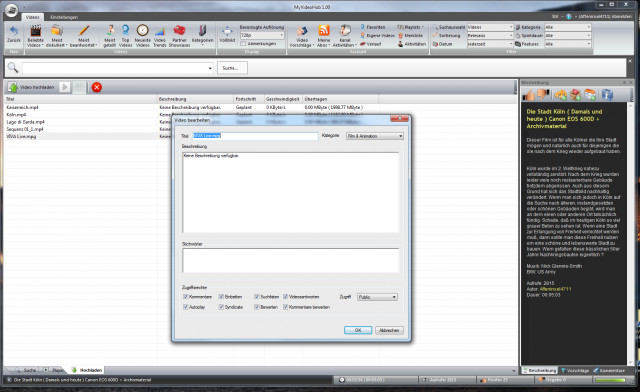Screen dimensions: 640x392
Task: Open Verlauf history
Action: pyautogui.click(x=371, y=44)
